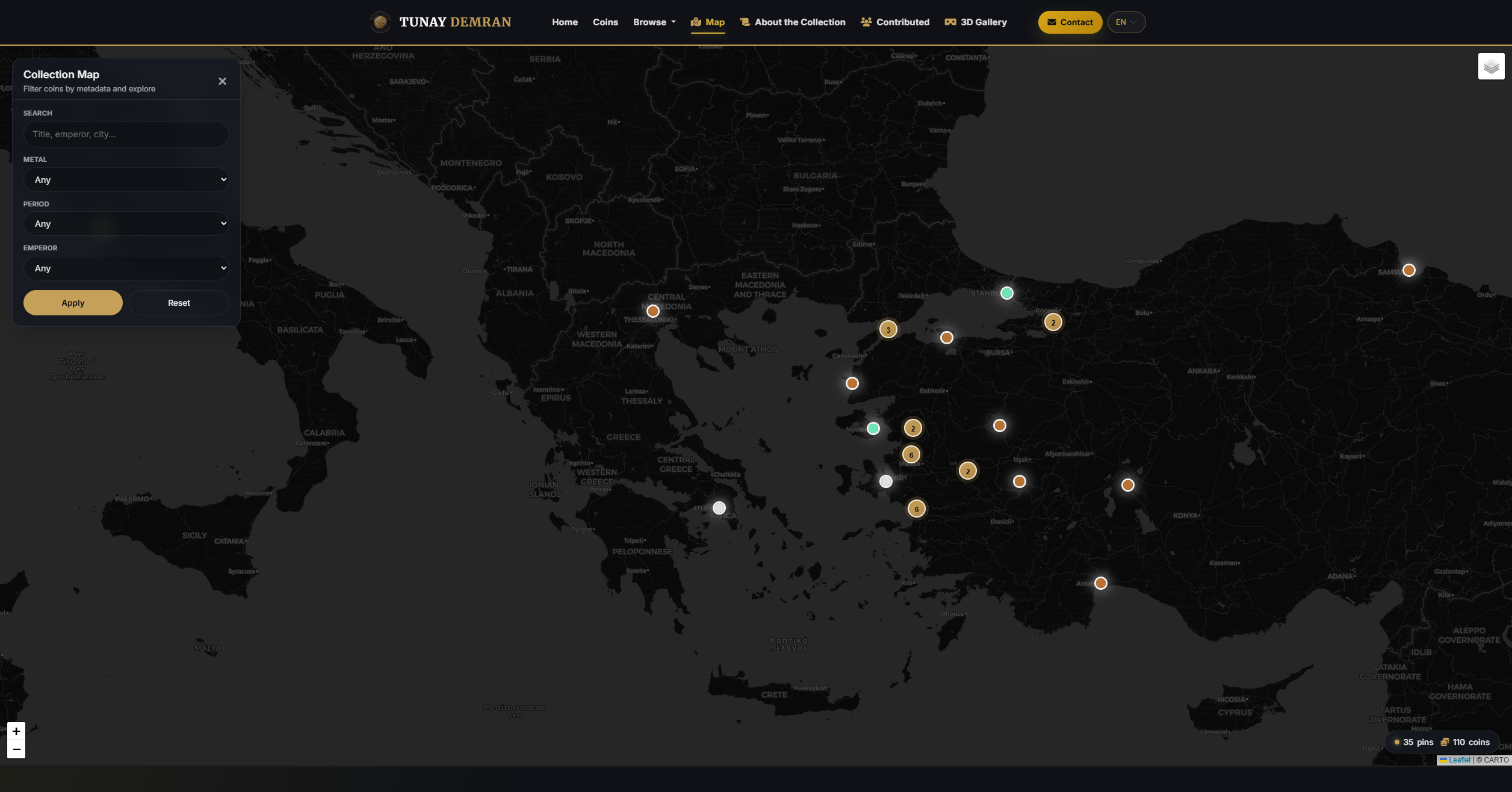
Task: Close the Collection Map filter panel
Action: (x=222, y=81)
